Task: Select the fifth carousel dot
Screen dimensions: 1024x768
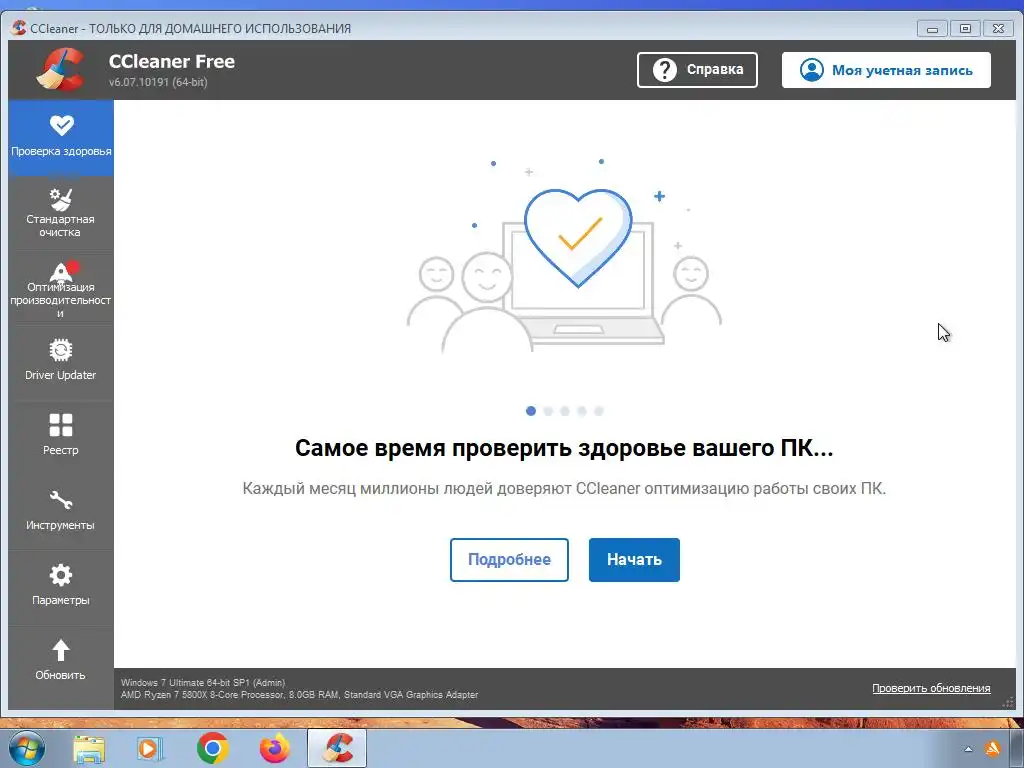Action: point(599,411)
